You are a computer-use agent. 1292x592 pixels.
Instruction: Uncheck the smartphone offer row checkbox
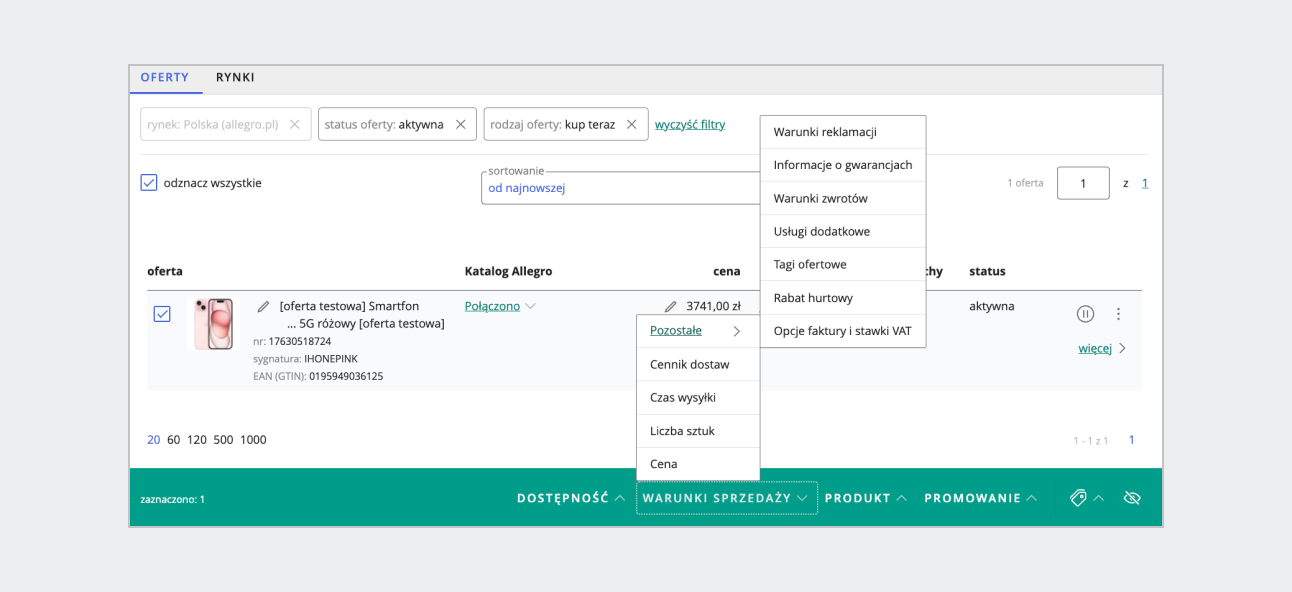162,314
